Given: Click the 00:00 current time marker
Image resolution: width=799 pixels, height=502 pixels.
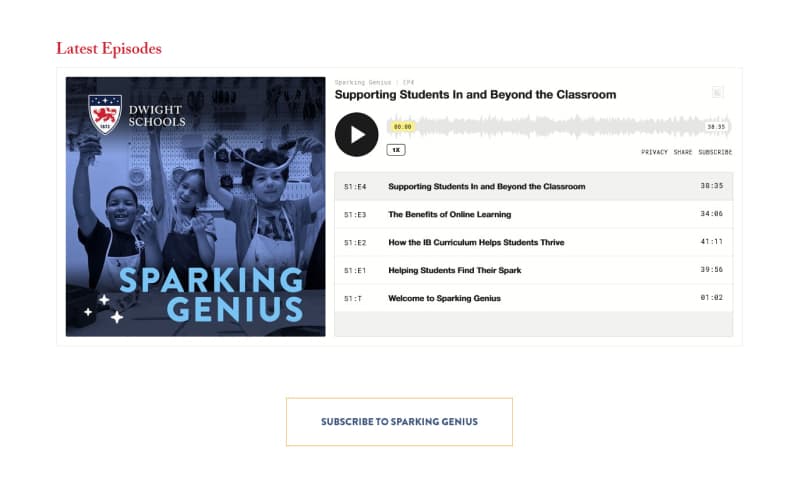Looking at the screenshot, I should coord(402,127).
